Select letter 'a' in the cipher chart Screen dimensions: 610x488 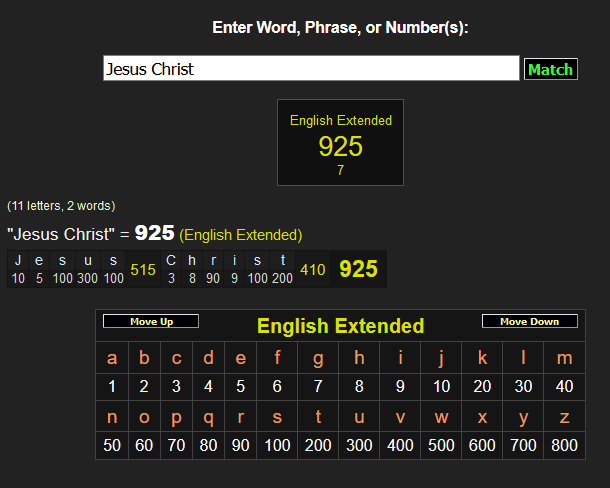(112, 358)
